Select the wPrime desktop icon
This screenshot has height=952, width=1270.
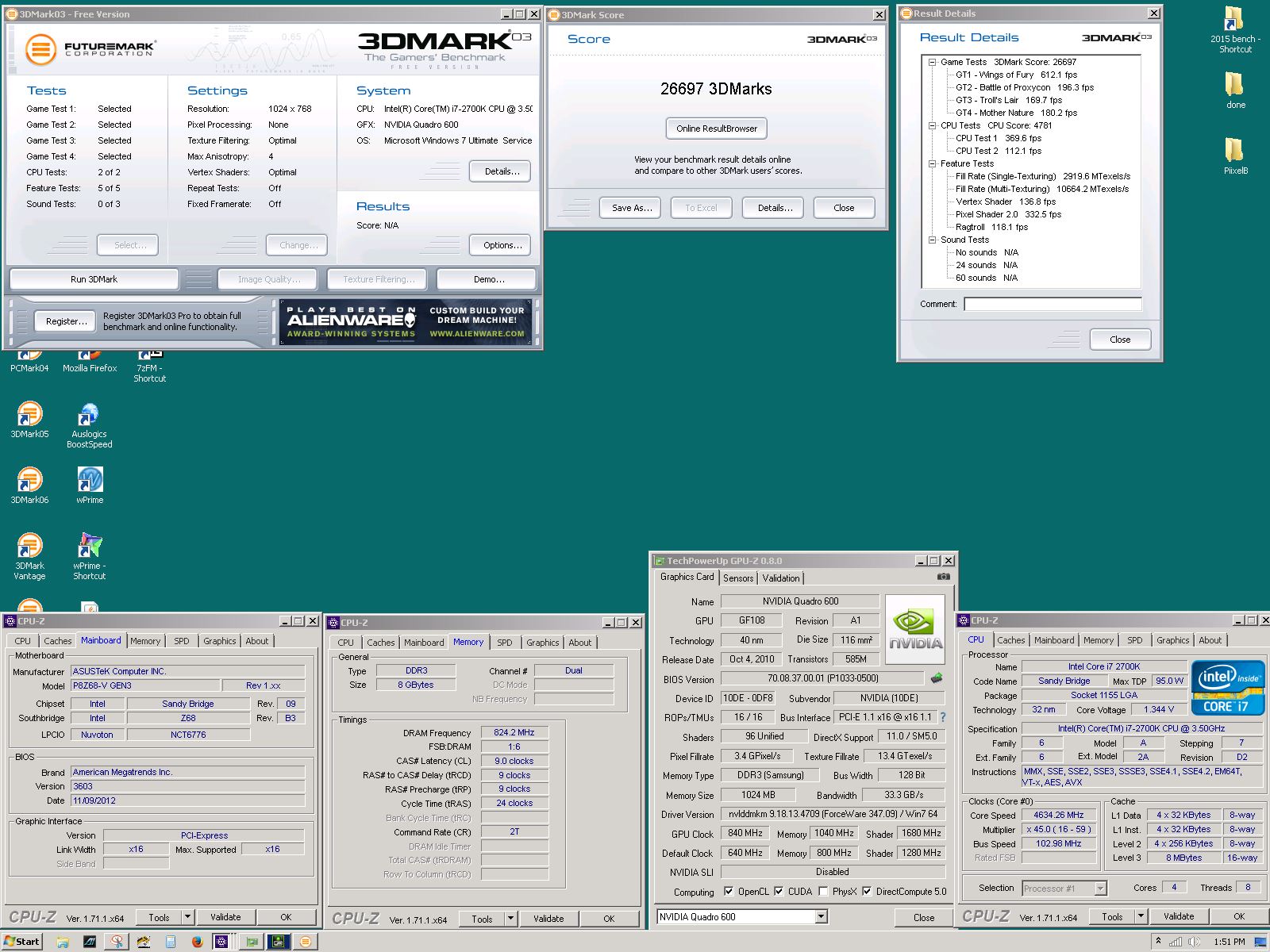pyautogui.click(x=90, y=486)
